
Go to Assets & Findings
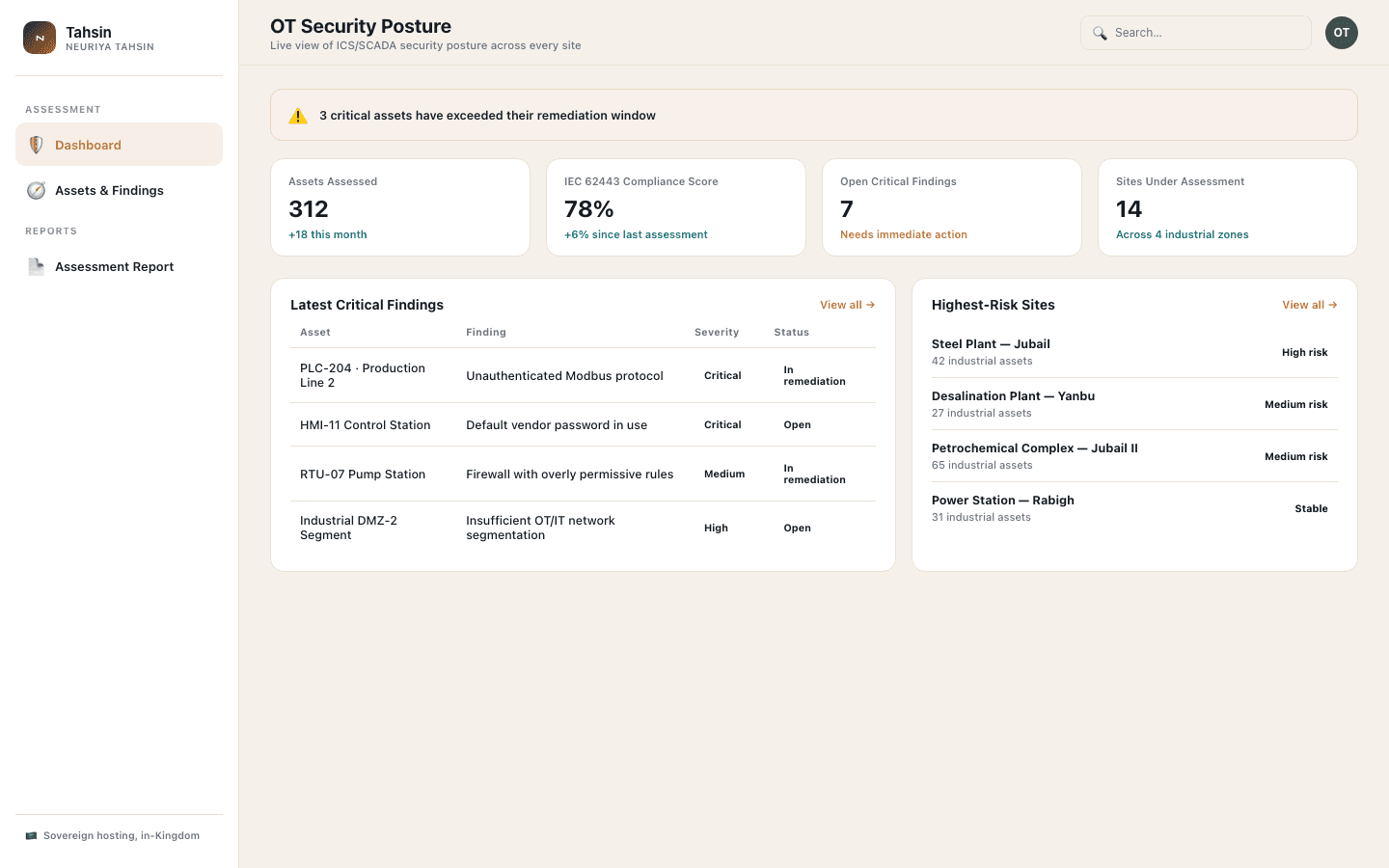click(119, 190)
